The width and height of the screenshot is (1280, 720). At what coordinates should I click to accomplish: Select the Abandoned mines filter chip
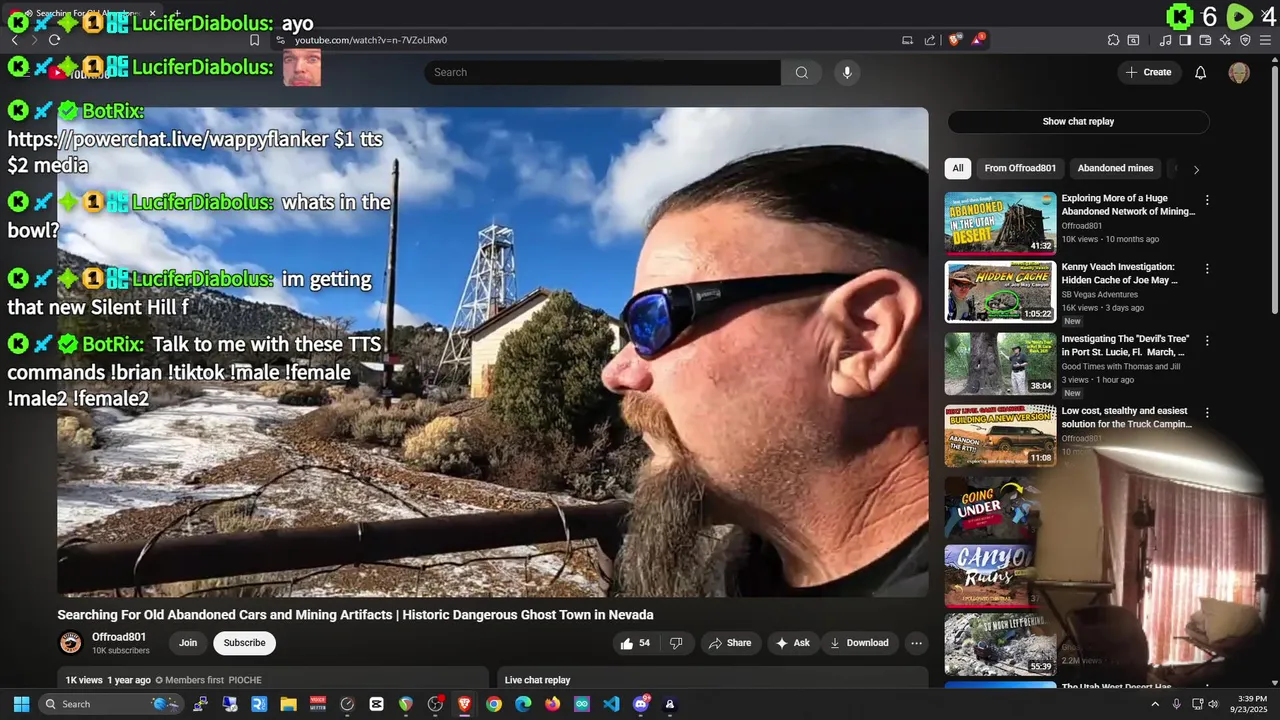[x=1115, y=168]
